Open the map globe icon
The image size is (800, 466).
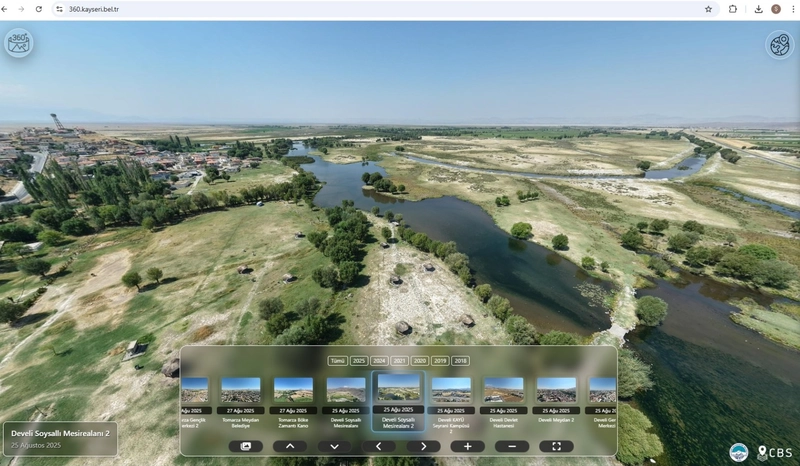pyautogui.click(x=779, y=45)
